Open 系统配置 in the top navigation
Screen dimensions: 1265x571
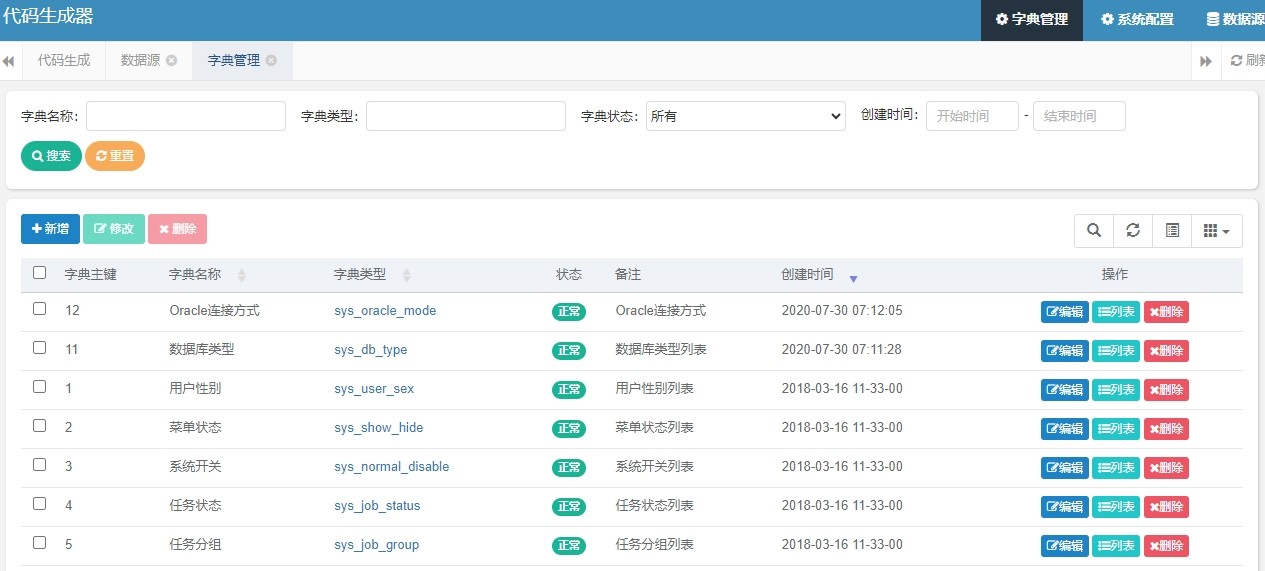(x=1137, y=19)
